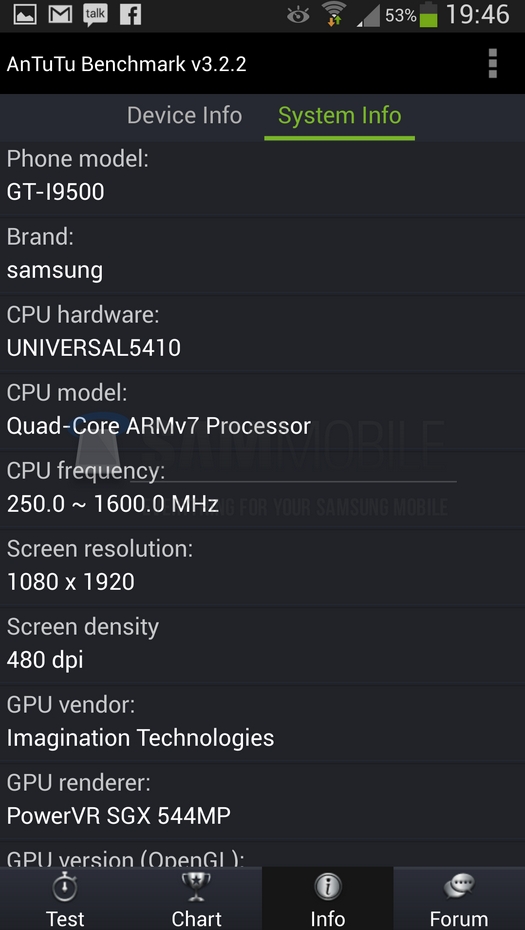The width and height of the screenshot is (525, 930).
Task: Tap the Gmail notification icon
Action: click(59, 15)
